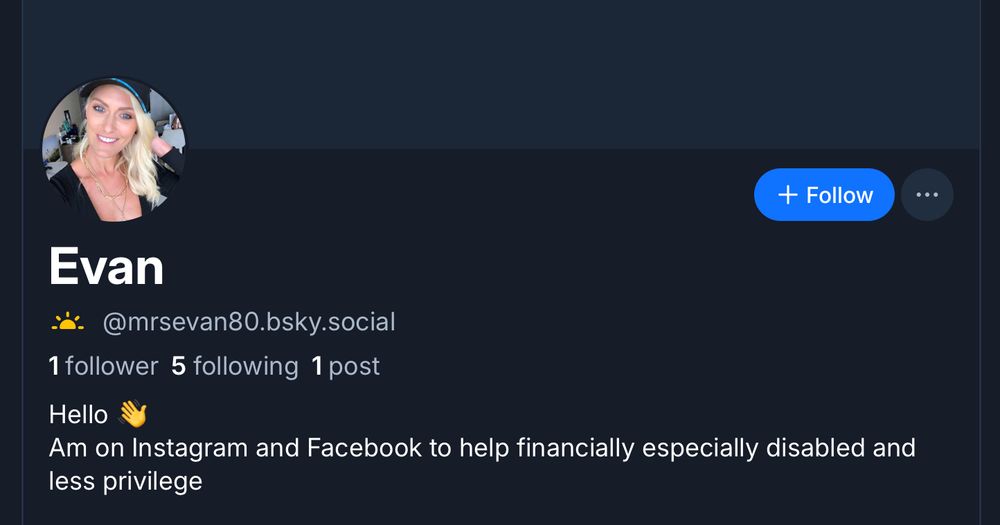Open the three-dot more options menu
This screenshot has width=1000, height=525.
pyautogui.click(x=927, y=195)
